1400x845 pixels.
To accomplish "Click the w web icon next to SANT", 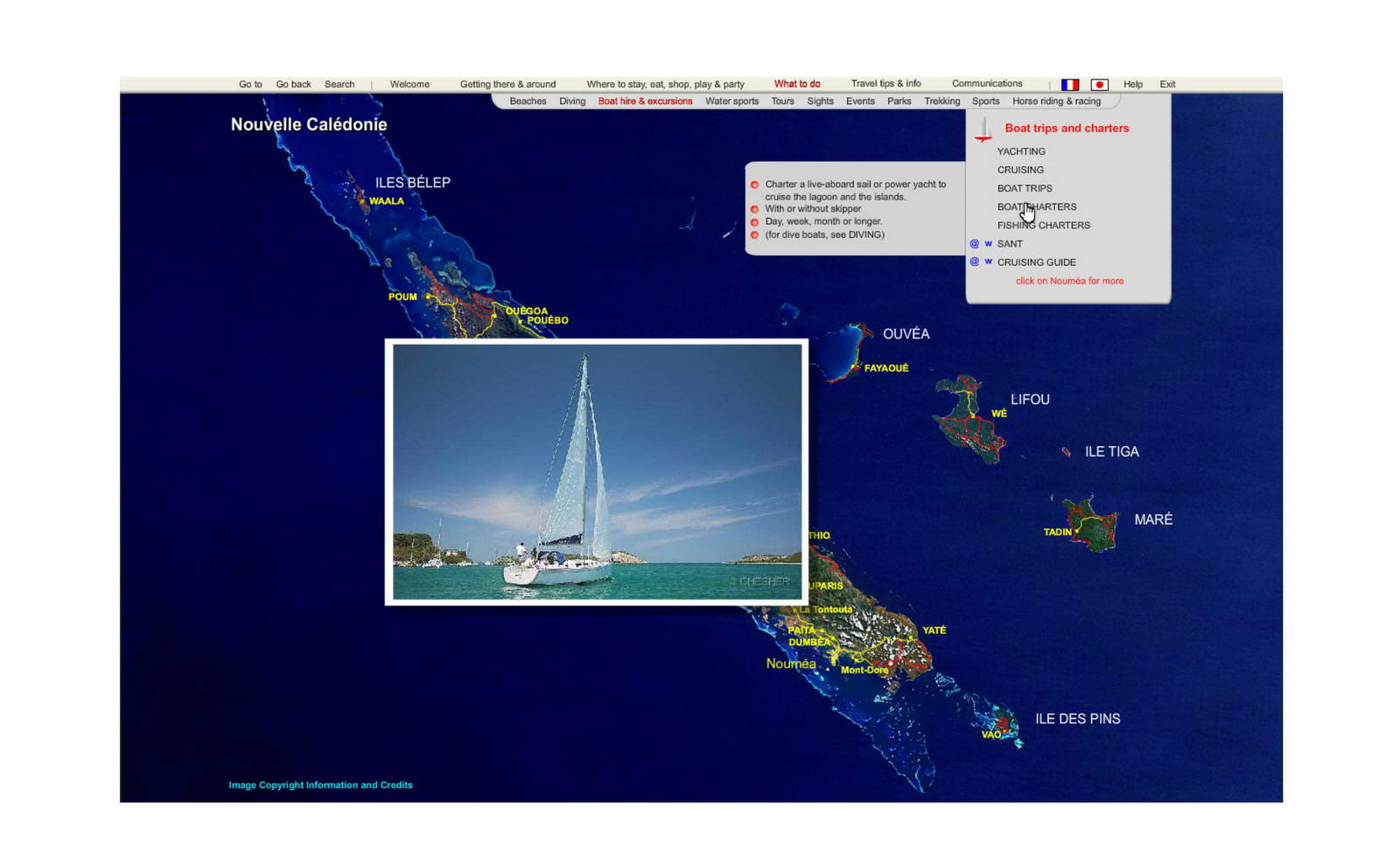I will 987,243.
